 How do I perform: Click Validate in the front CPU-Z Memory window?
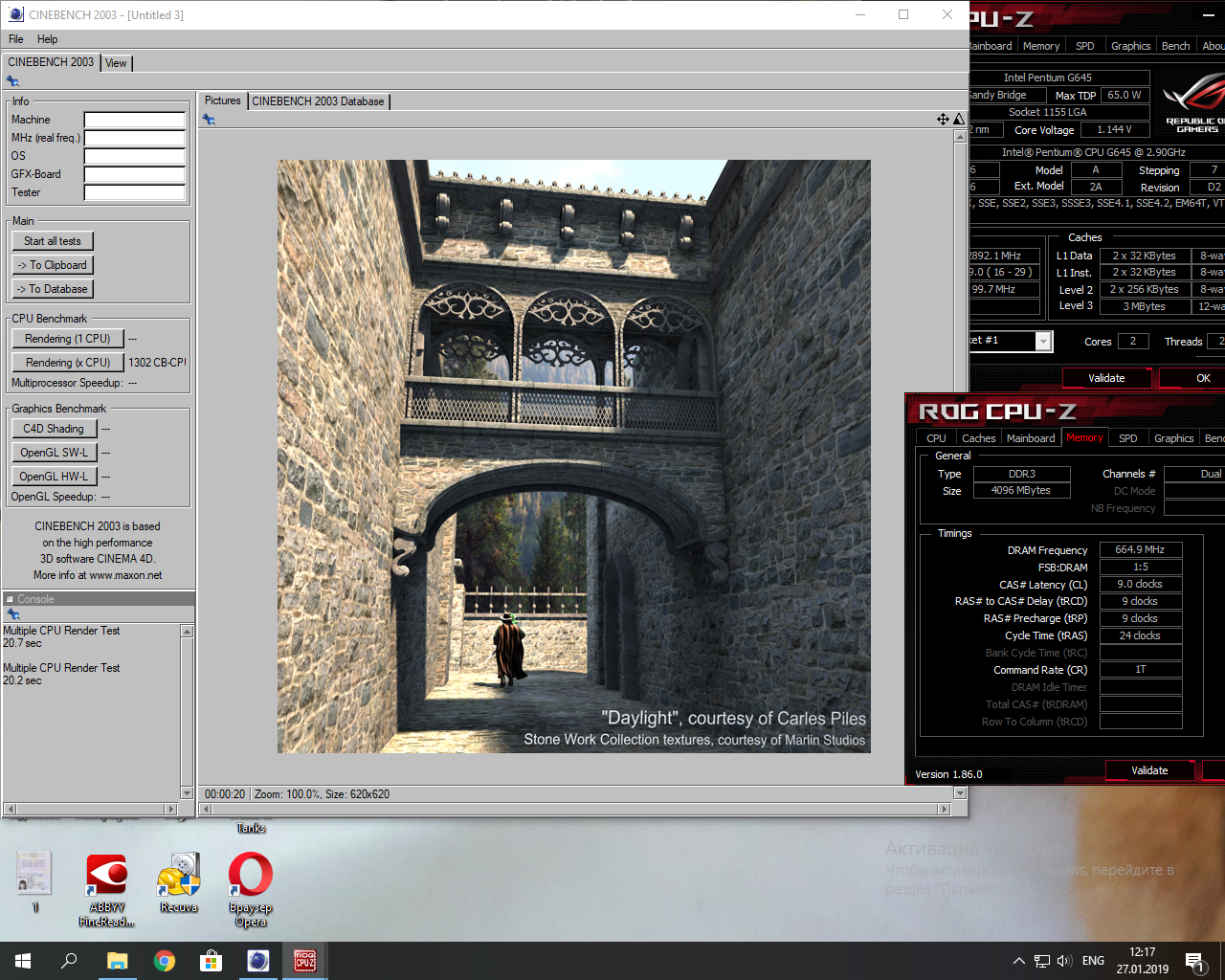tap(1149, 770)
